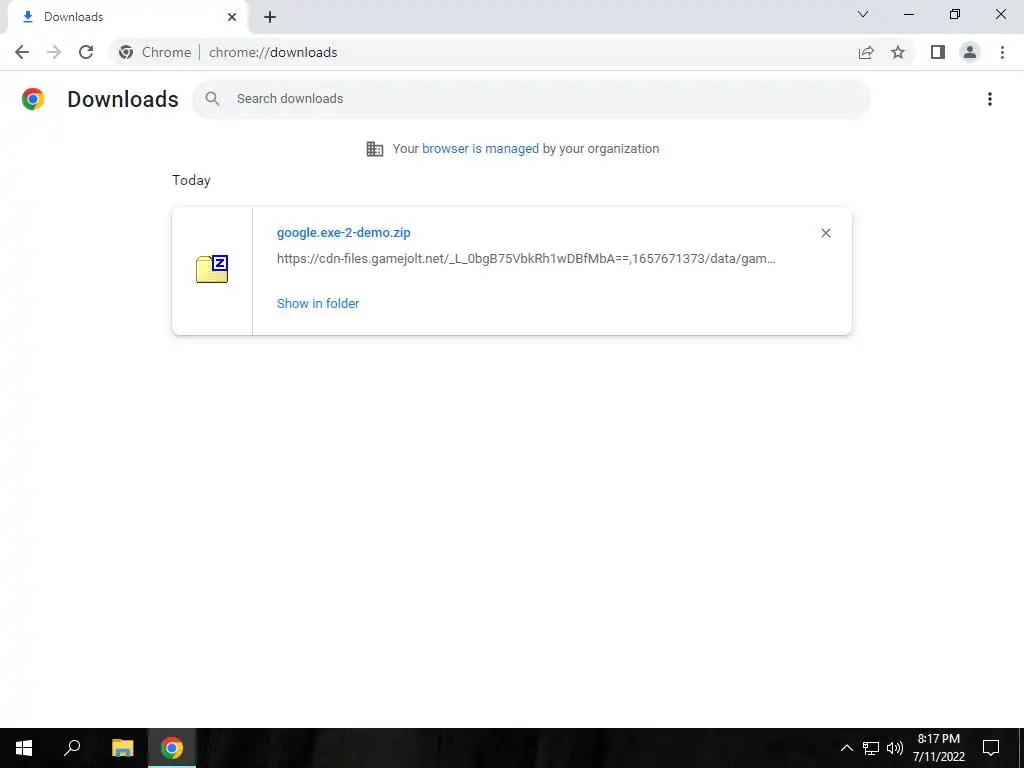Click the Downloads page title
The image size is (1024, 768).
(123, 99)
